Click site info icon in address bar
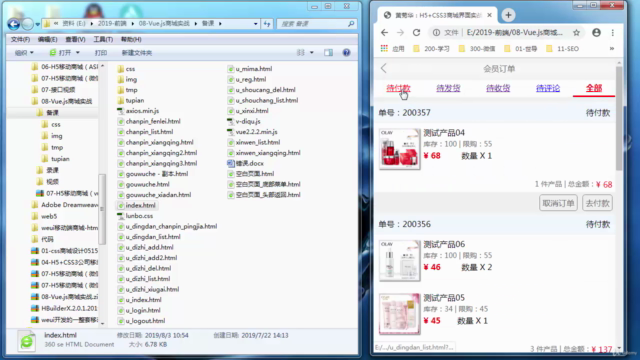640x360 pixels. [436, 33]
